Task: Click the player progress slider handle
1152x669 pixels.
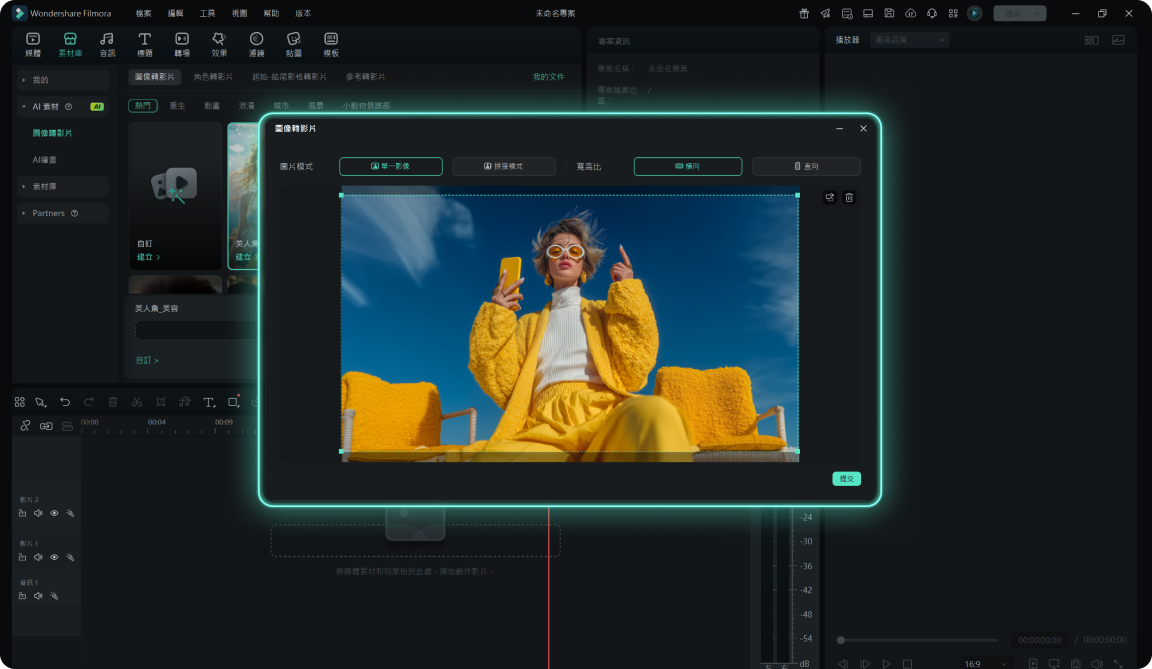Action: pos(841,640)
